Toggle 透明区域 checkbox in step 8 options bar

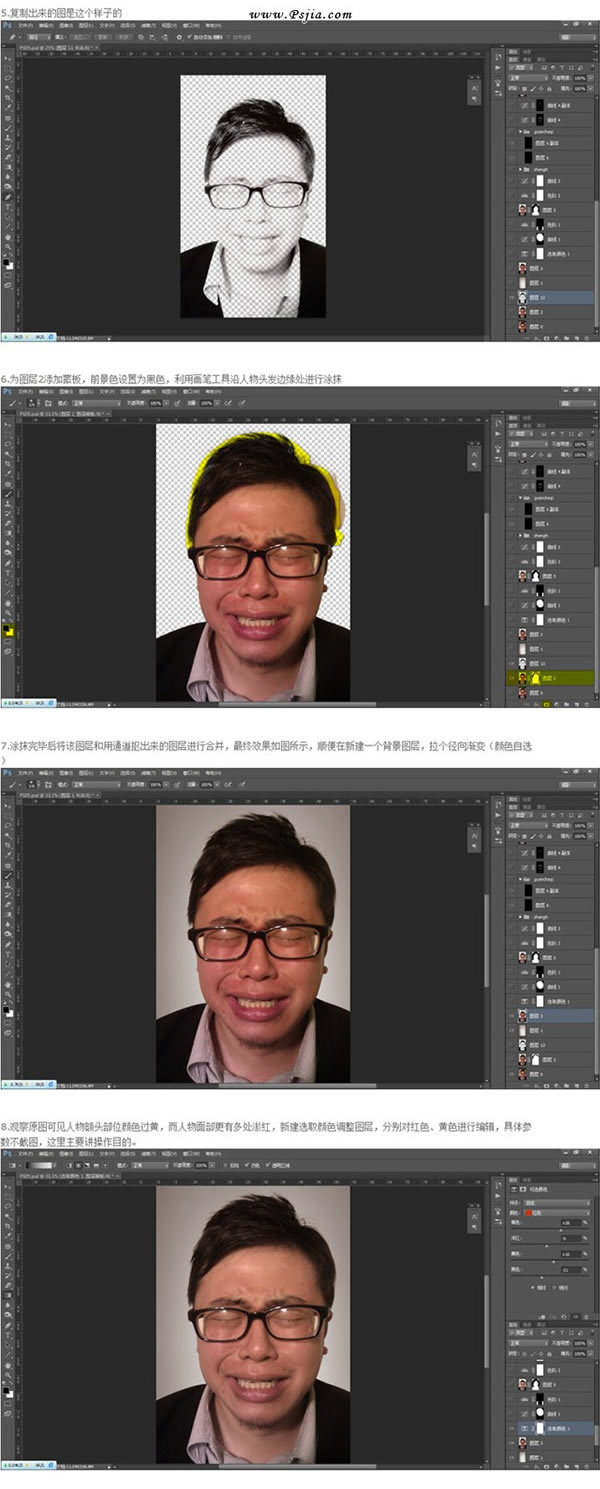click(267, 1166)
